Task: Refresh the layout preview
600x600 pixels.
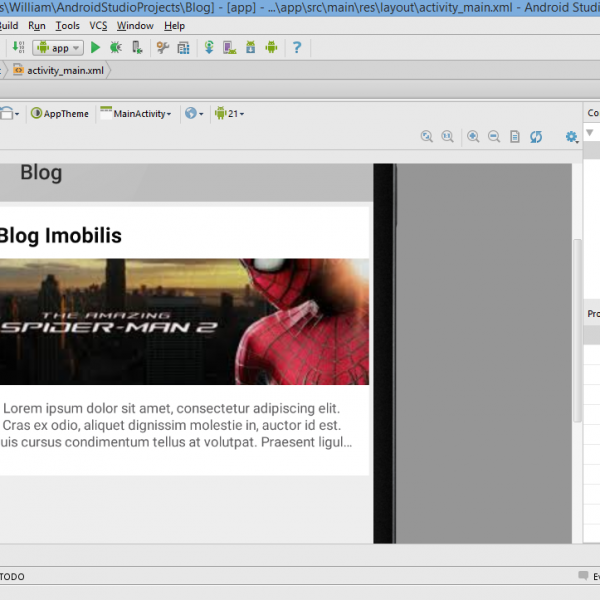Action: click(536, 137)
